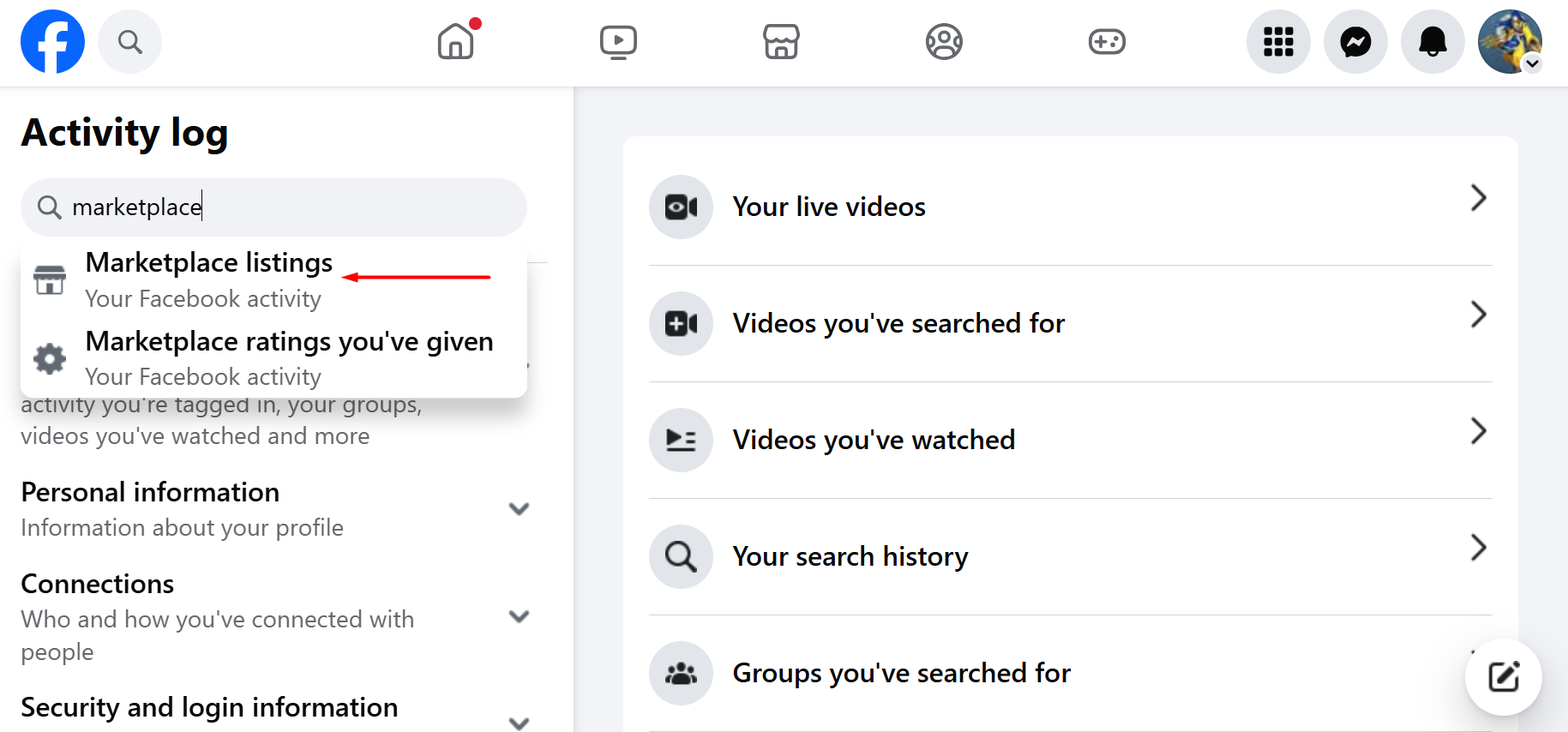This screenshot has width=1568, height=732.
Task: Open the Groups icon in navbar
Action: (x=944, y=41)
